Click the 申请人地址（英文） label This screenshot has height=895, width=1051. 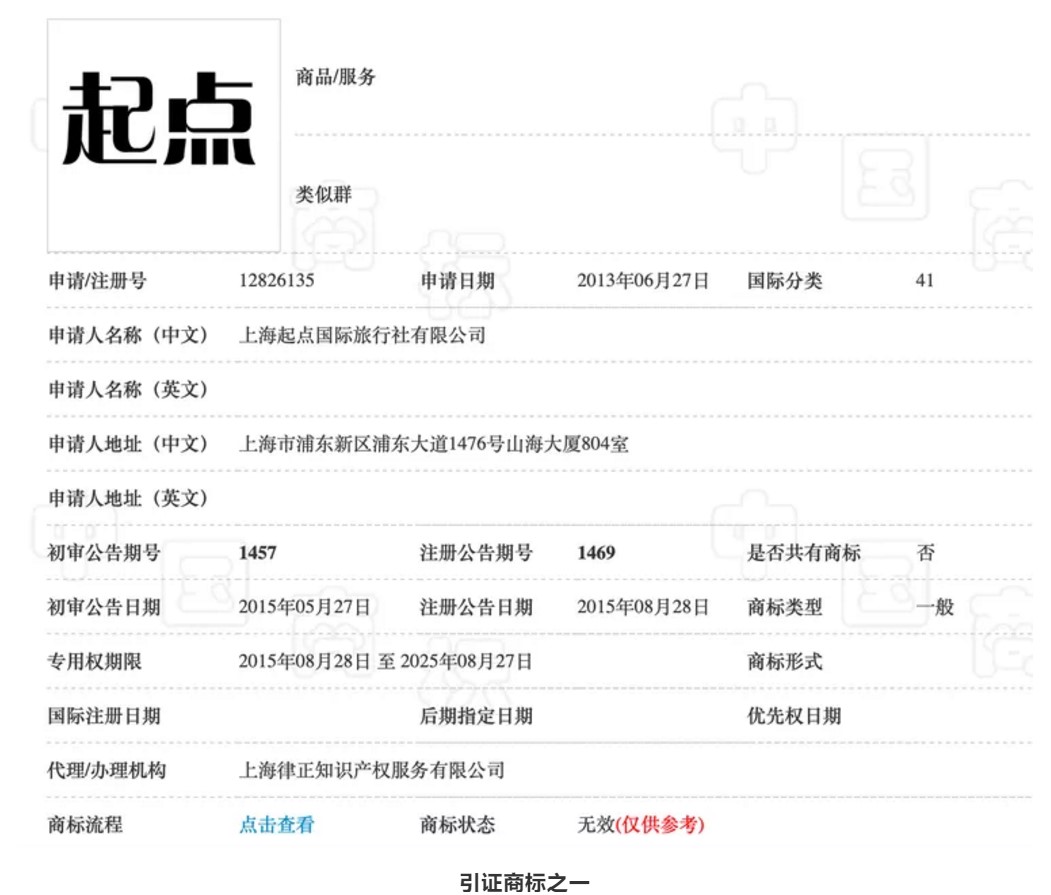(x=127, y=498)
